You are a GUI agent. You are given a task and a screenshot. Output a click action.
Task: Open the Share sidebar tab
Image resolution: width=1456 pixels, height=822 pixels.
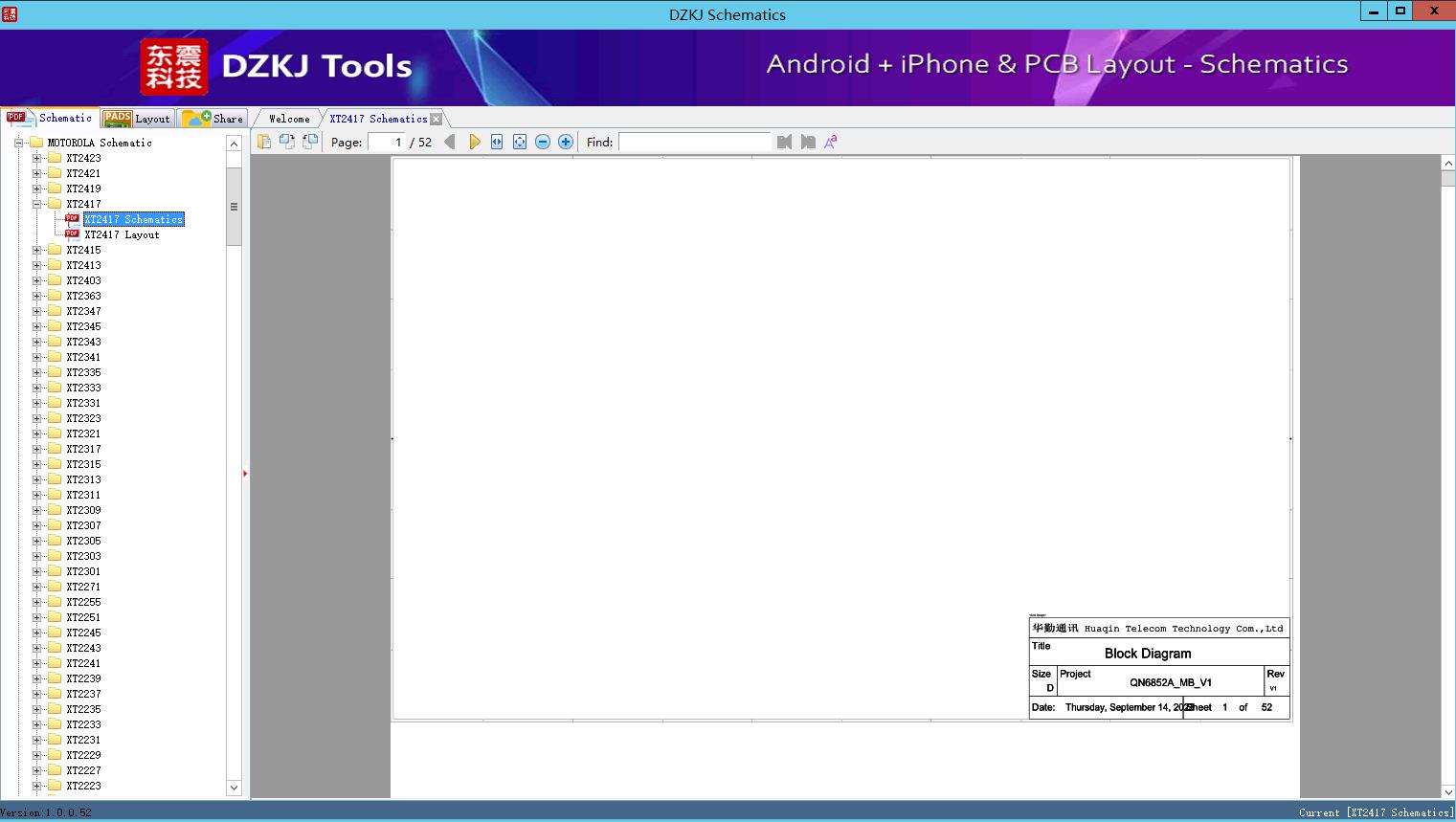[x=213, y=118]
